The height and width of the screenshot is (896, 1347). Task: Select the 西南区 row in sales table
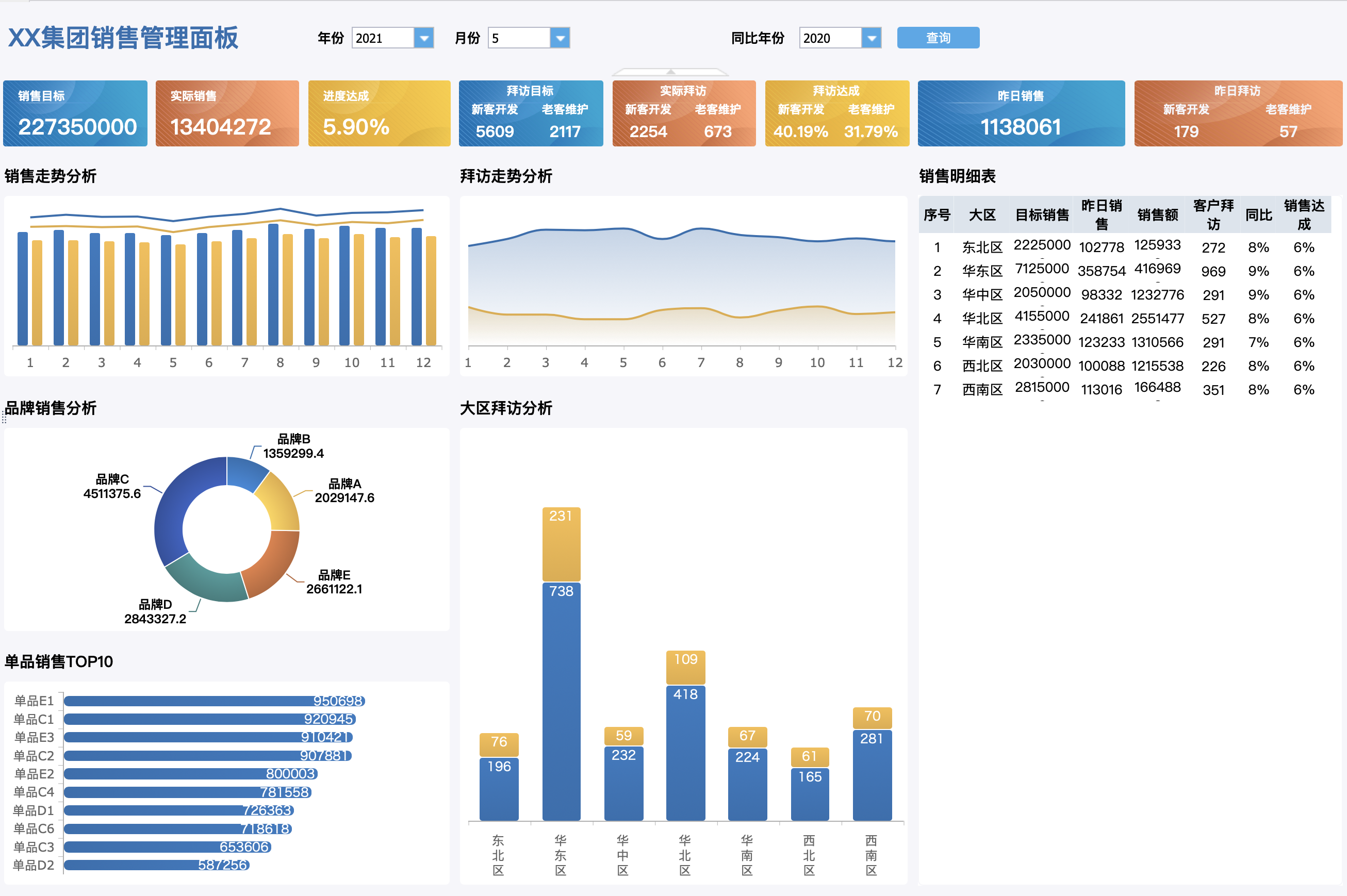[982, 390]
